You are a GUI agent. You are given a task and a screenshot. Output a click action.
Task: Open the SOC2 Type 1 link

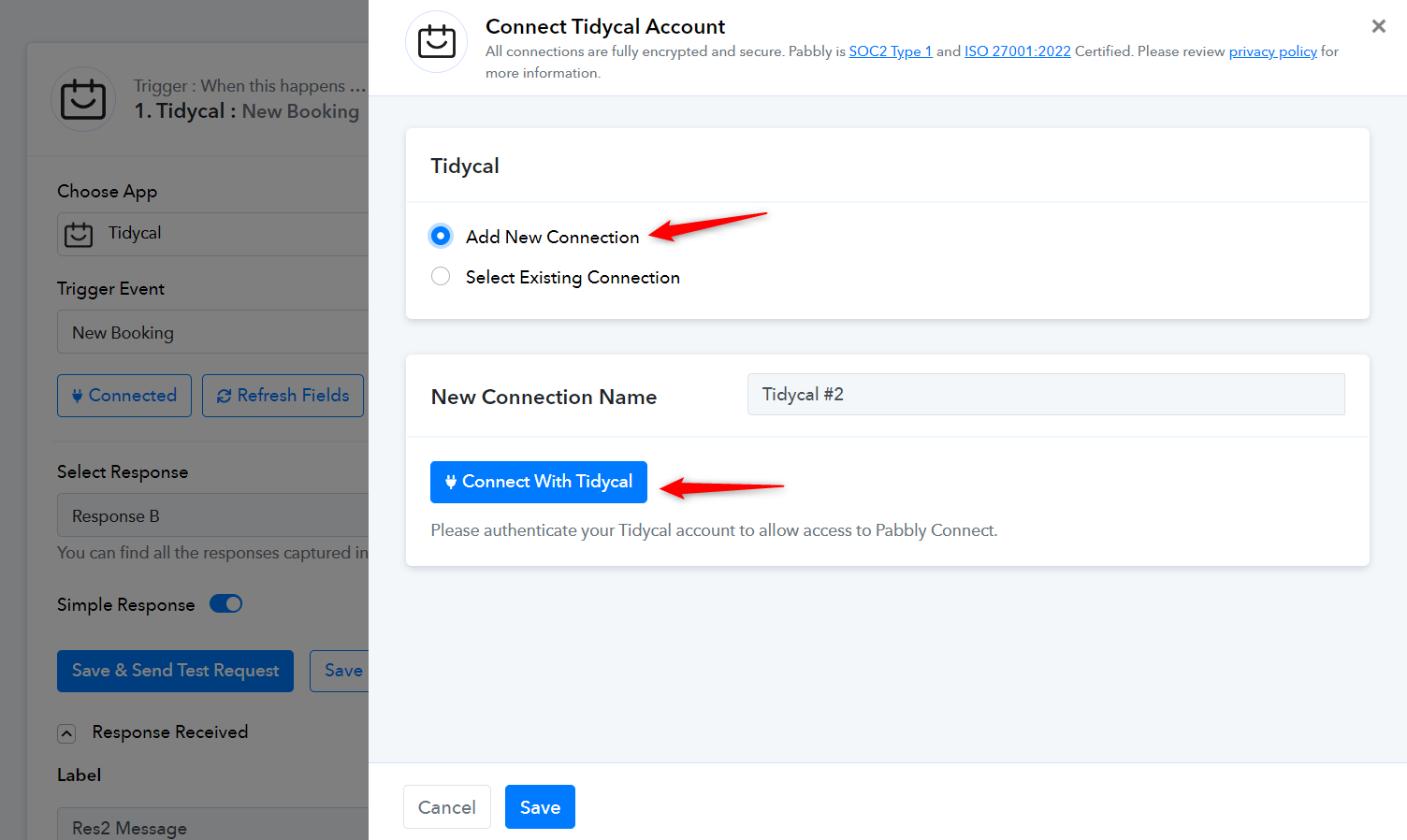pyautogui.click(x=891, y=51)
